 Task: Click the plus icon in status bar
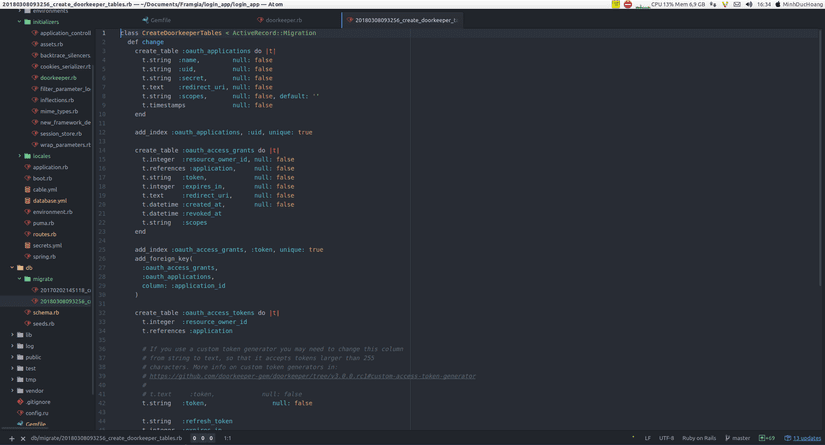[x=11, y=438]
